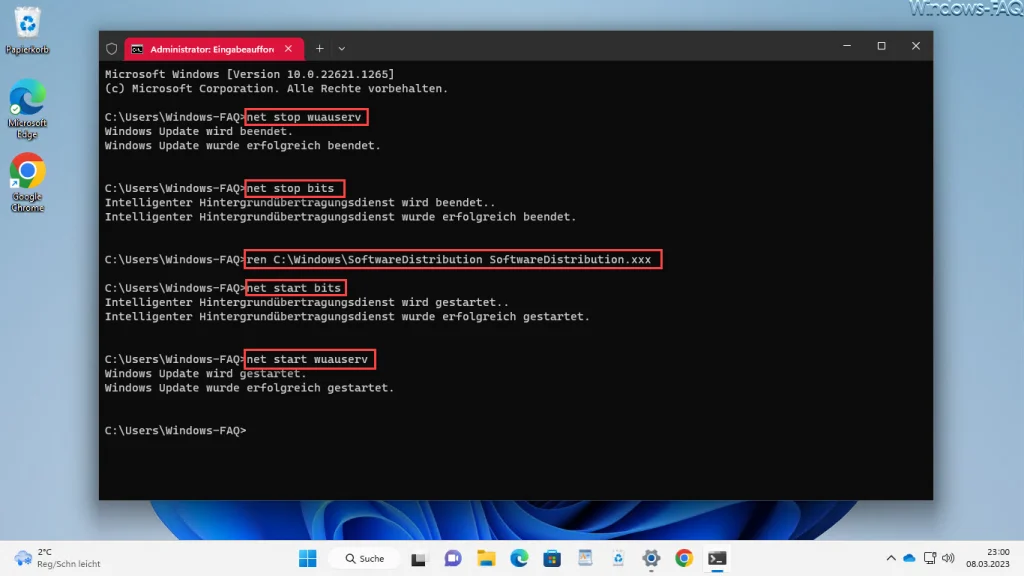Click 'Intelligenter Hintergrundübertragungsdienst wird beendet..' line
Screen dimensions: 1024x576
point(300,202)
